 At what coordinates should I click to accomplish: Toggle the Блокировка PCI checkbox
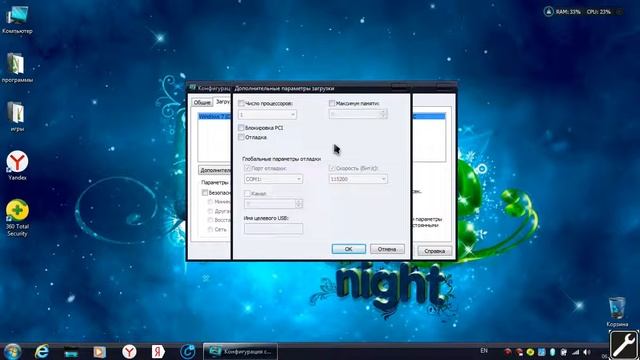[x=241, y=128]
